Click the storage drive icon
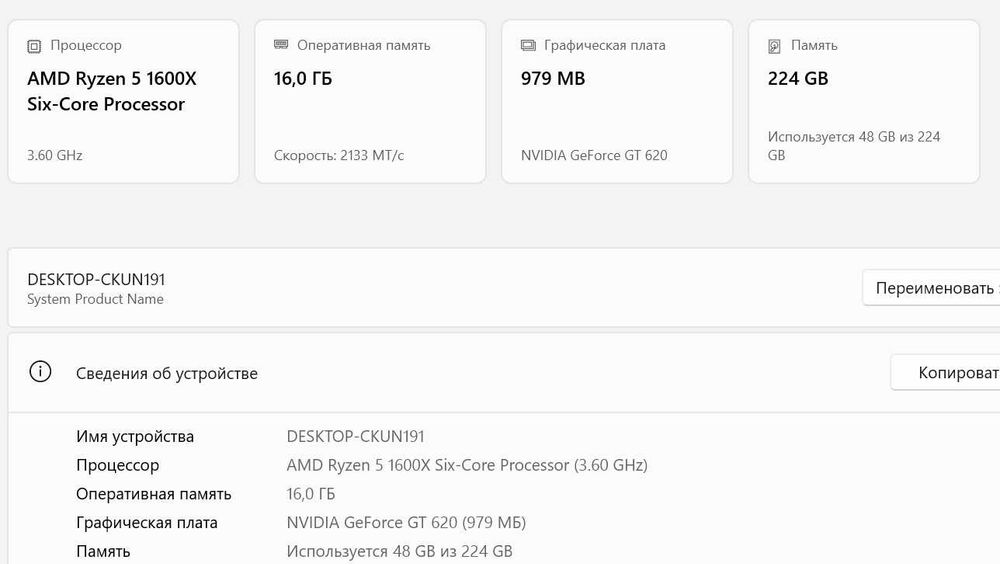 [774, 46]
